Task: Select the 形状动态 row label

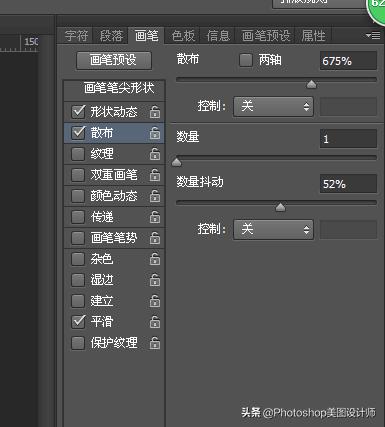Action: pos(114,112)
